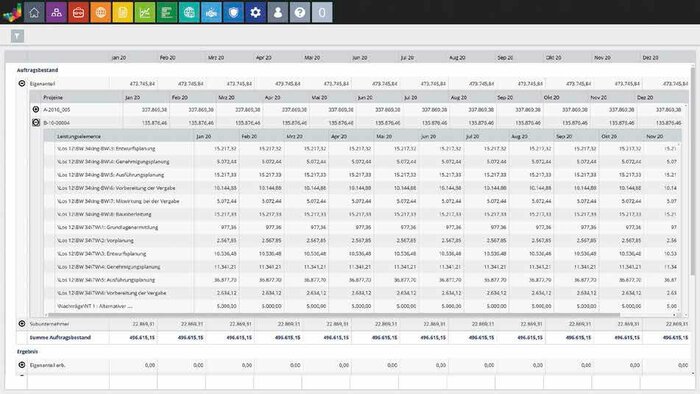
Task: Click the Auftragsbestand section heading
Action: tap(38, 70)
